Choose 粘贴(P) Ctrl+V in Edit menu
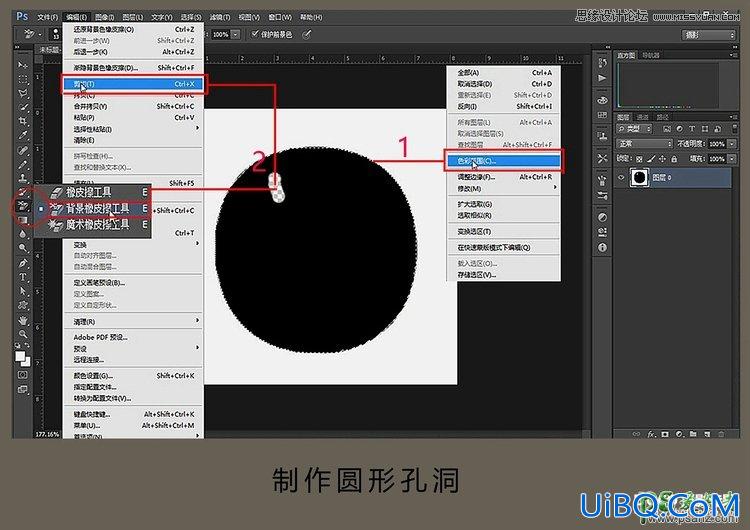Screen dimensions: 750x530 133,118
